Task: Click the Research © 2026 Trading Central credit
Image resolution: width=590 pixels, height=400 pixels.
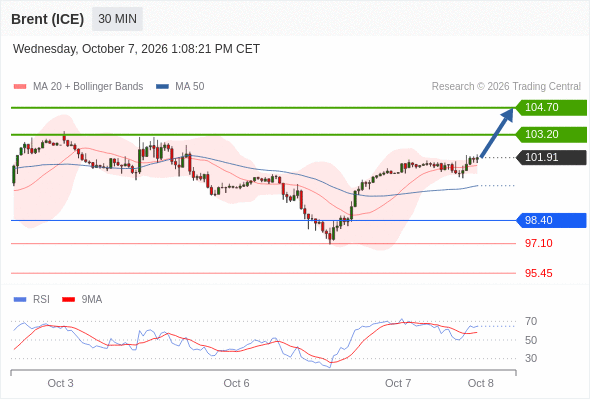Action: click(506, 87)
